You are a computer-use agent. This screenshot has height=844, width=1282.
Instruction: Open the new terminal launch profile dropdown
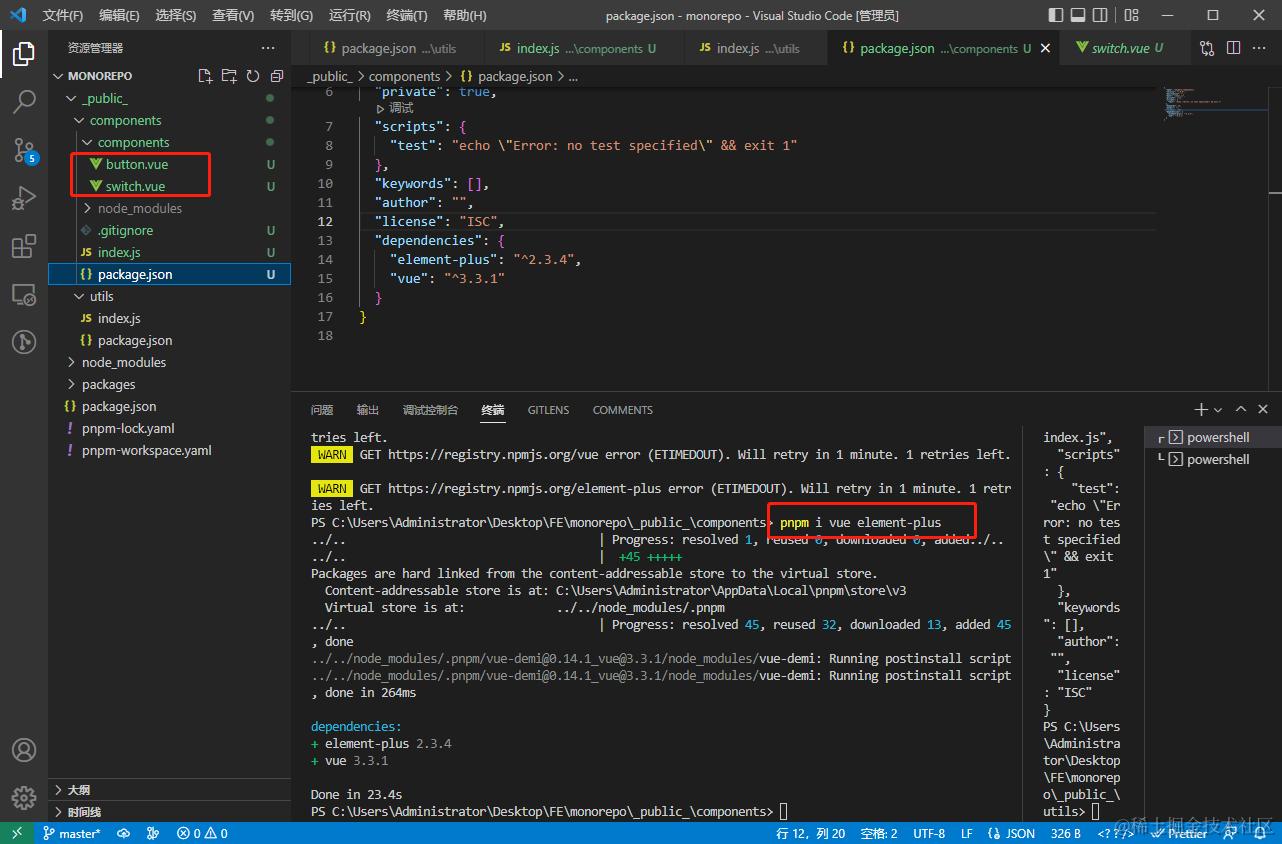[1218, 410]
